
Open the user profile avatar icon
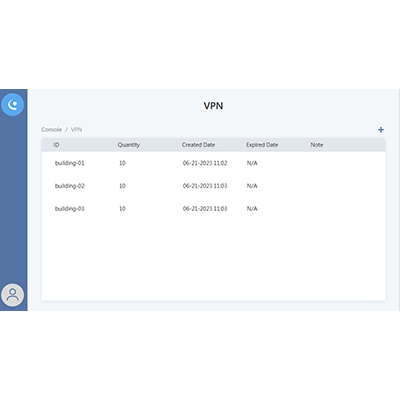click(13, 295)
